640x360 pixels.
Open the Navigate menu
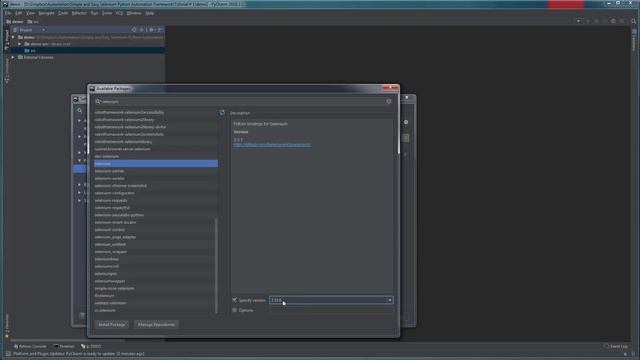point(46,13)
